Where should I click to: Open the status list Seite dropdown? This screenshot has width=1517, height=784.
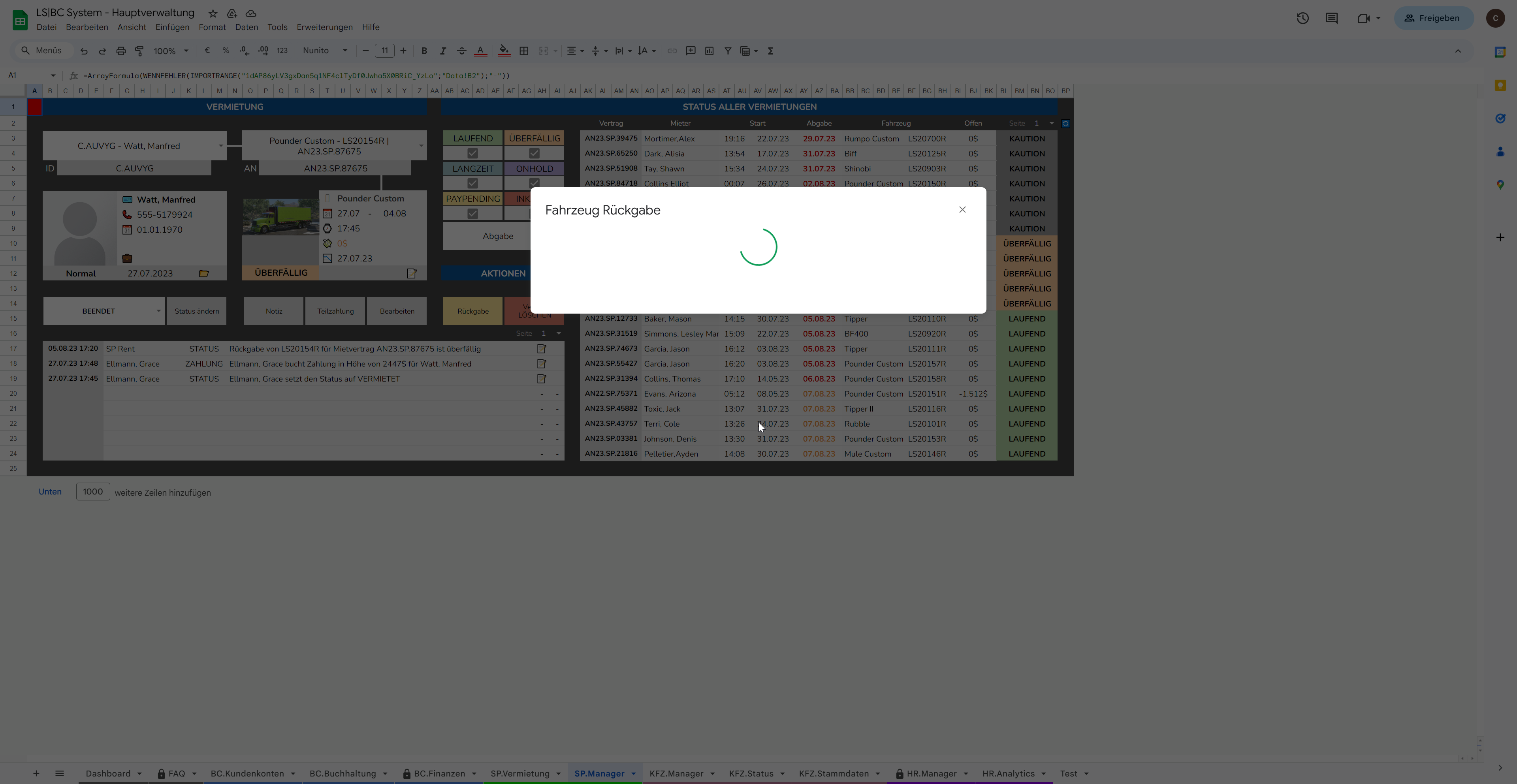(1052, 123)
